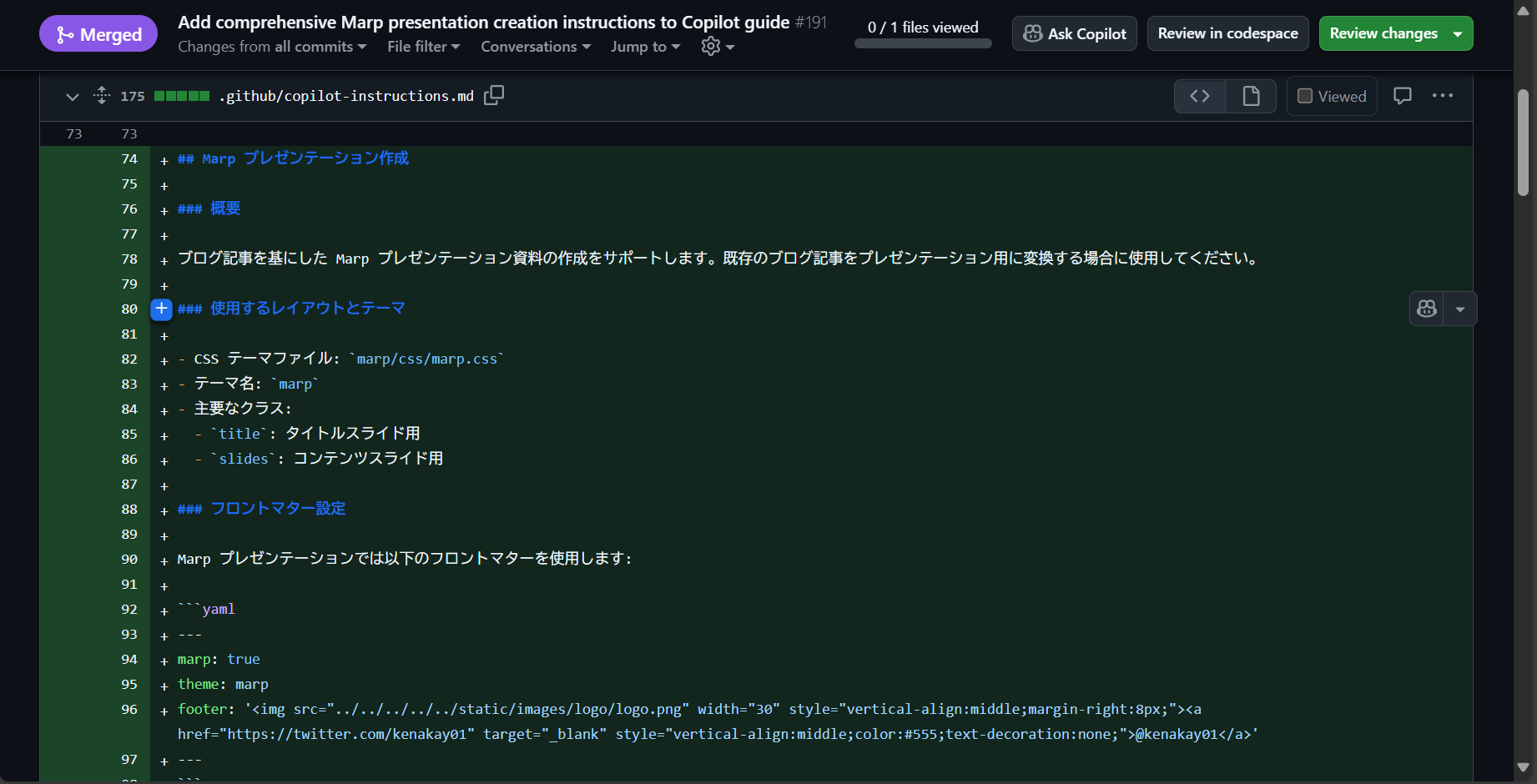This screenshot has width=1537, height=784.
Task: Open the File filter dropdown
Action: point(423,47)
